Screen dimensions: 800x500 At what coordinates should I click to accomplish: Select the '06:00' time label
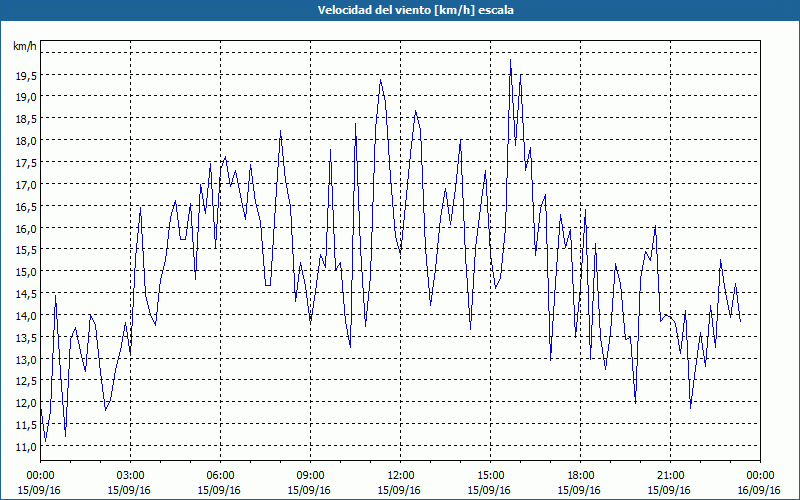point(220,476)
